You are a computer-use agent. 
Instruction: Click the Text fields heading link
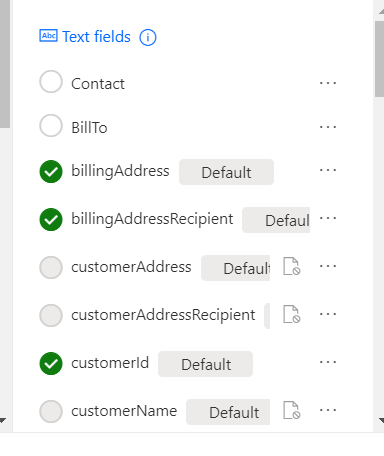click(x=96, y=37)
